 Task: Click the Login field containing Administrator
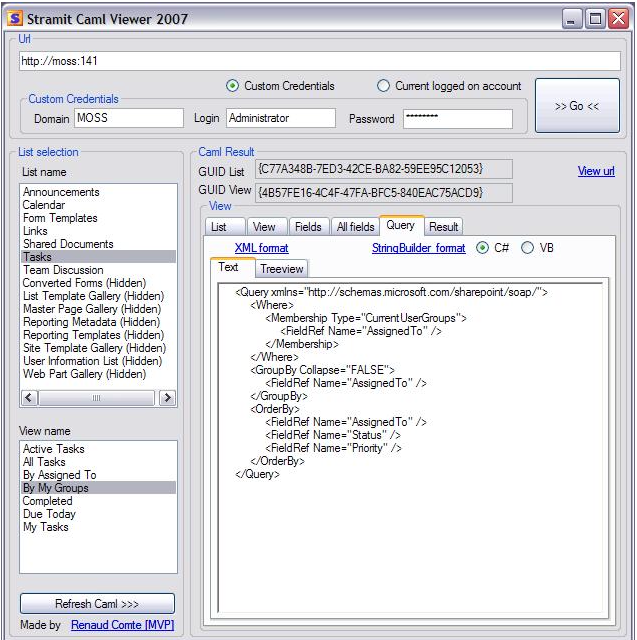(x=281, y=118)
